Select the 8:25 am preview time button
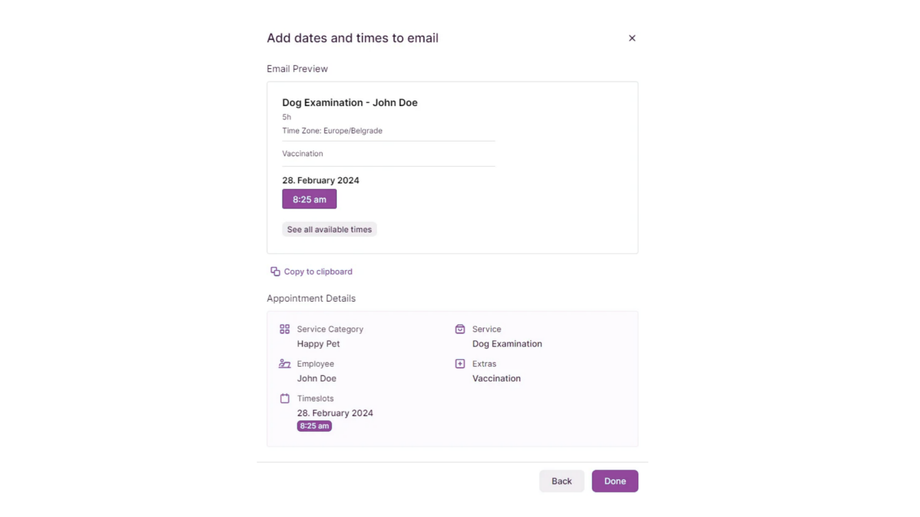 (309, 199)
